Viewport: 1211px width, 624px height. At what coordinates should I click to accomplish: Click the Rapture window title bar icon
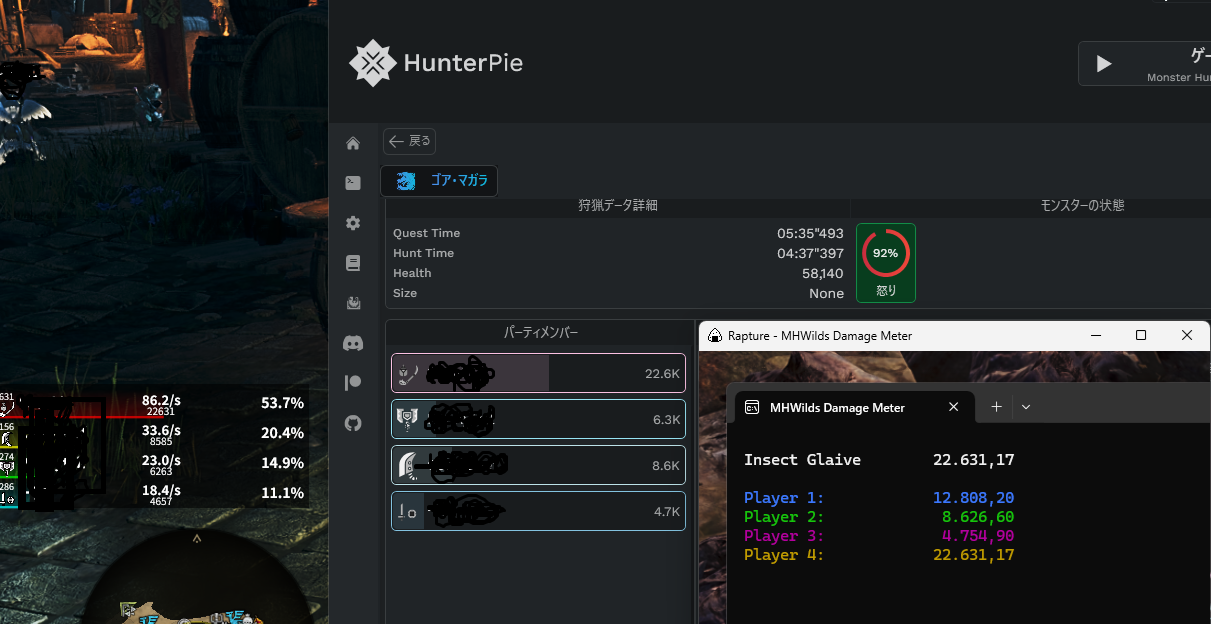(x=715, y=336)
